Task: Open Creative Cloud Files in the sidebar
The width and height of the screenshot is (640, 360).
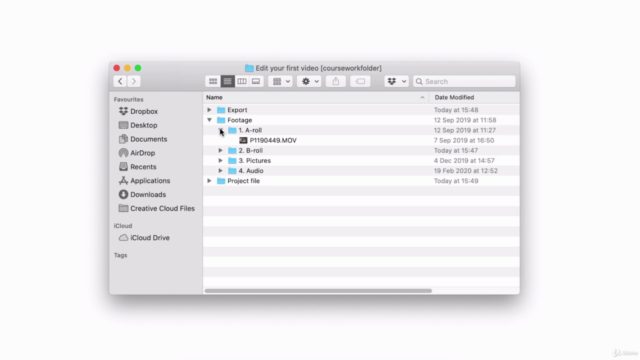Action: point(156,208)
